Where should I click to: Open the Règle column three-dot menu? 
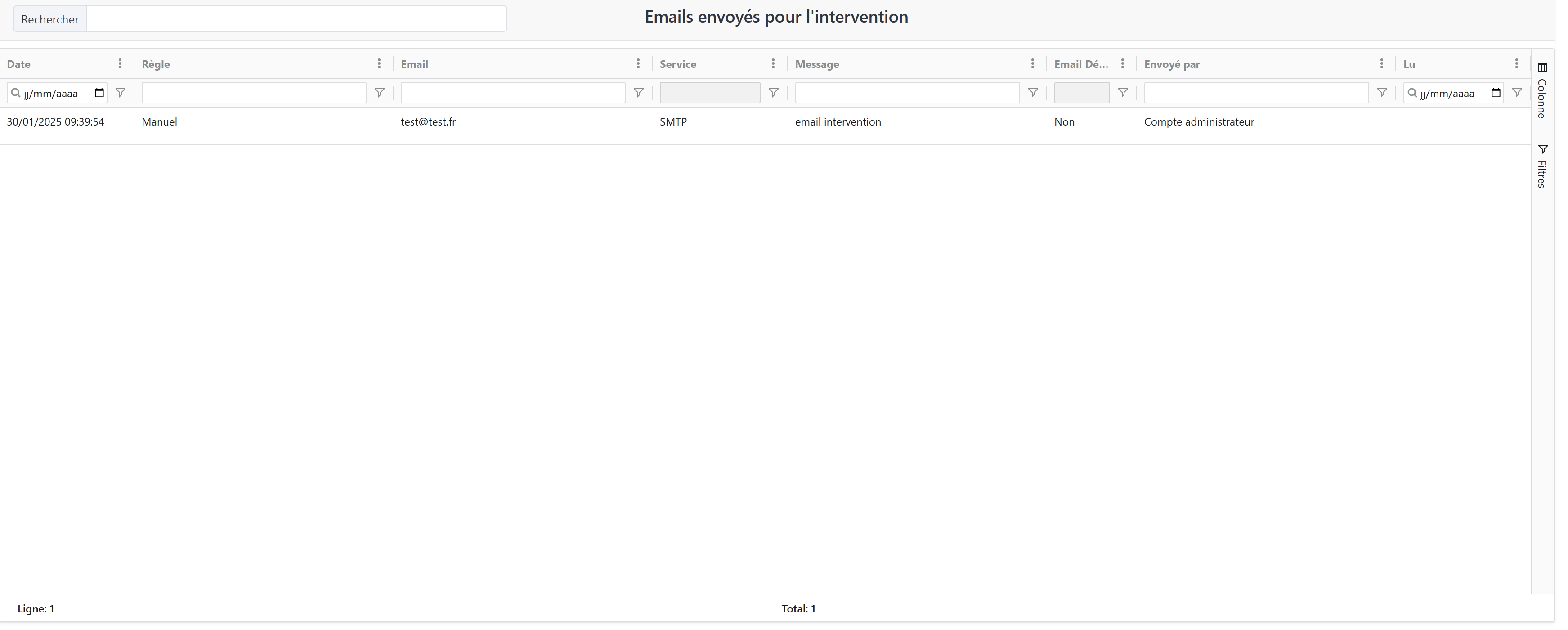tap(379, 64)
